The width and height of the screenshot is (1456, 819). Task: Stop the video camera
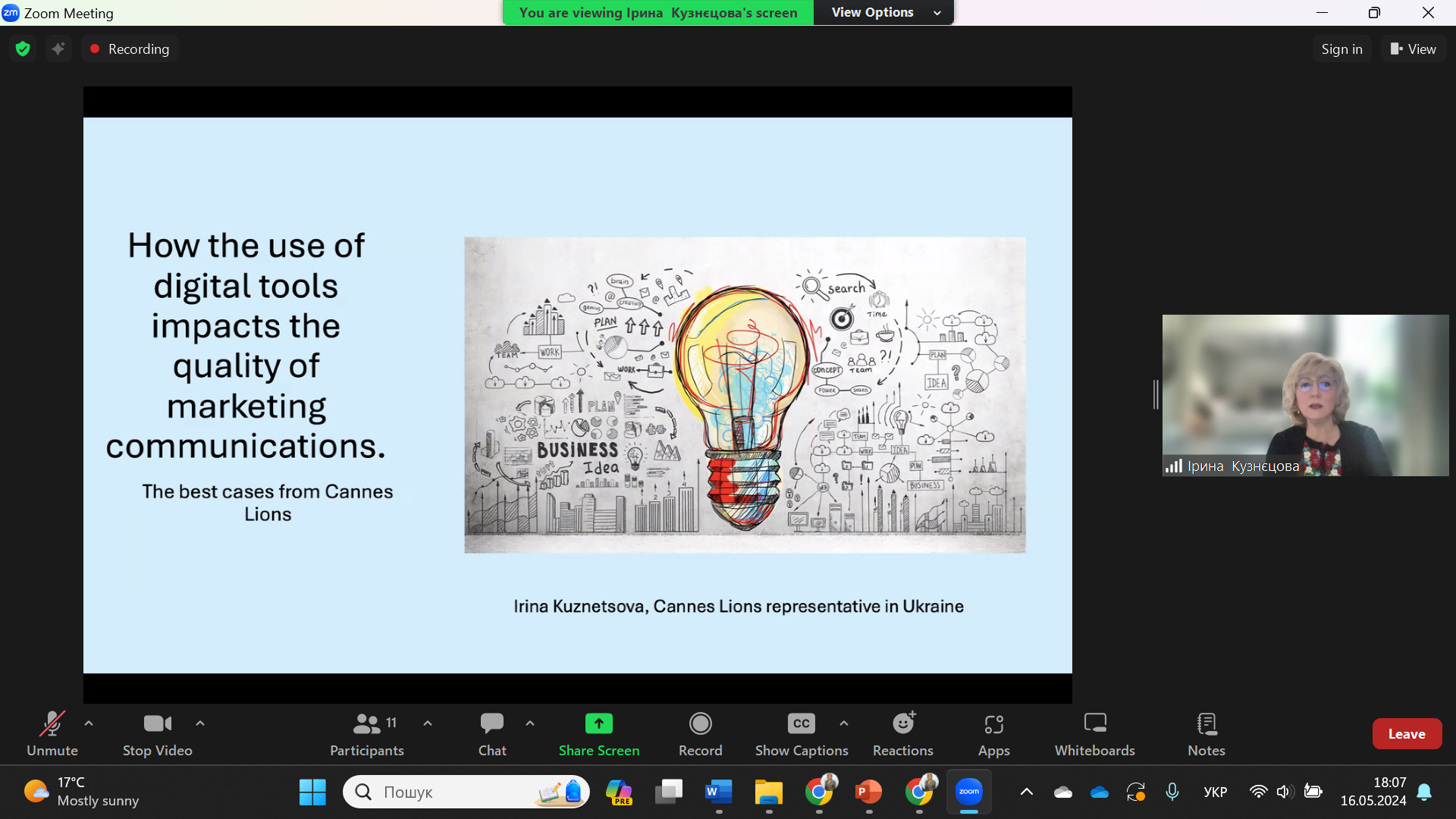157,733
